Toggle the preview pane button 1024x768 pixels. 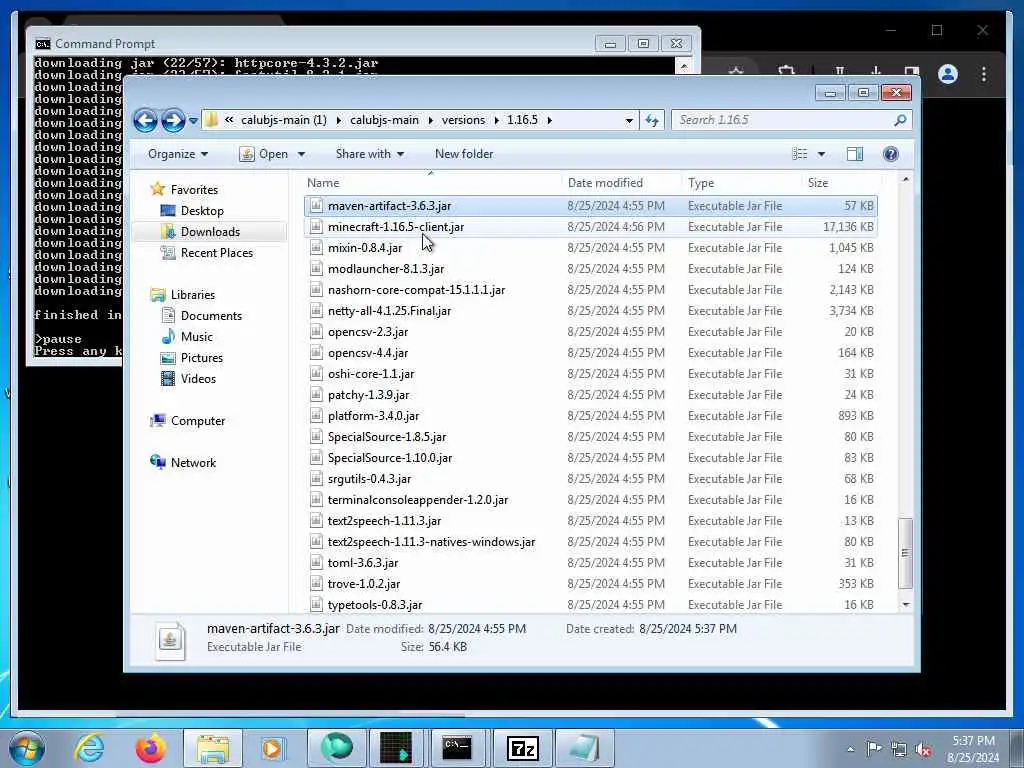[x=855, y=153]
